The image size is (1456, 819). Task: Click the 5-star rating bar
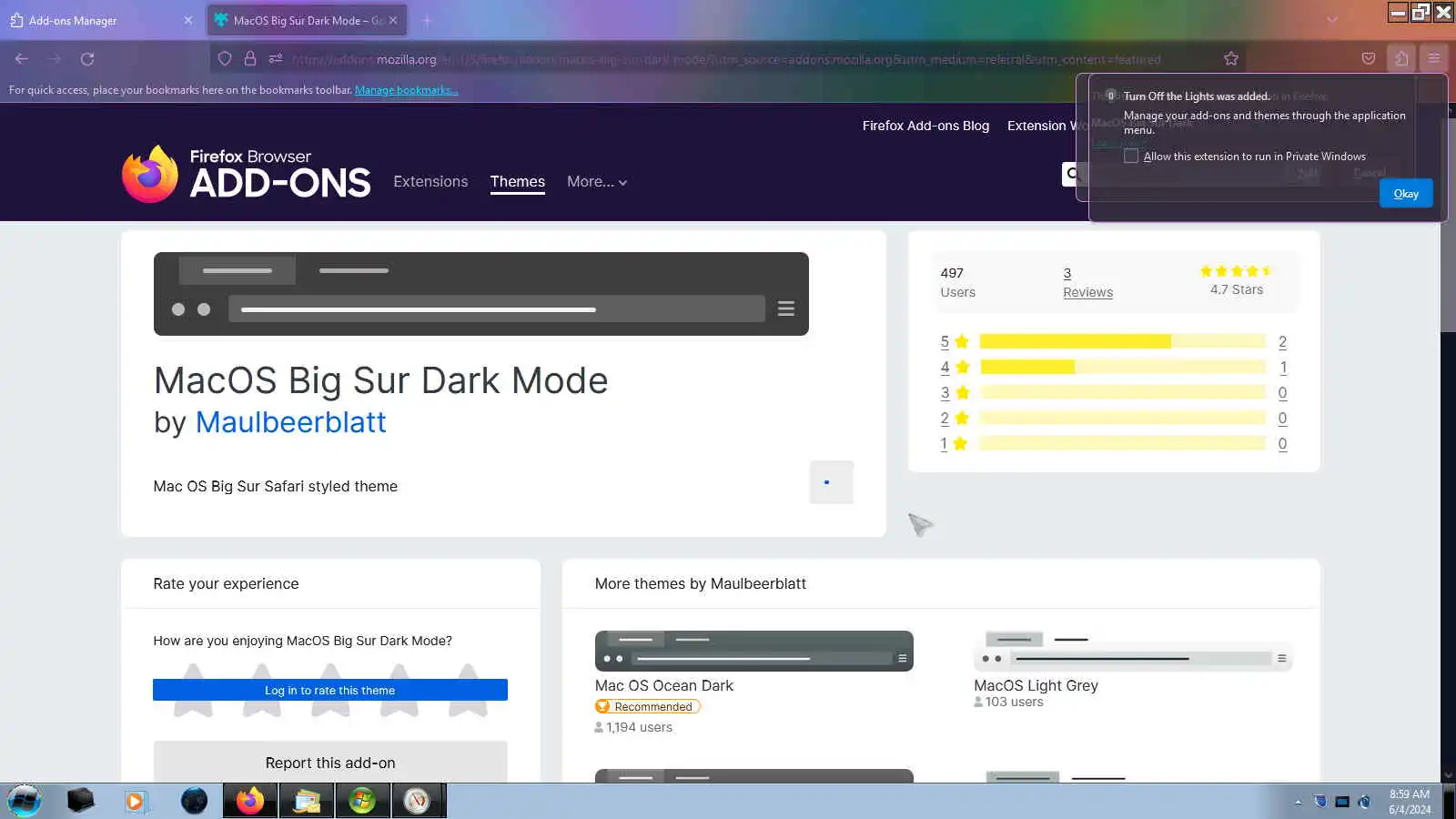tap(1123, 342)
